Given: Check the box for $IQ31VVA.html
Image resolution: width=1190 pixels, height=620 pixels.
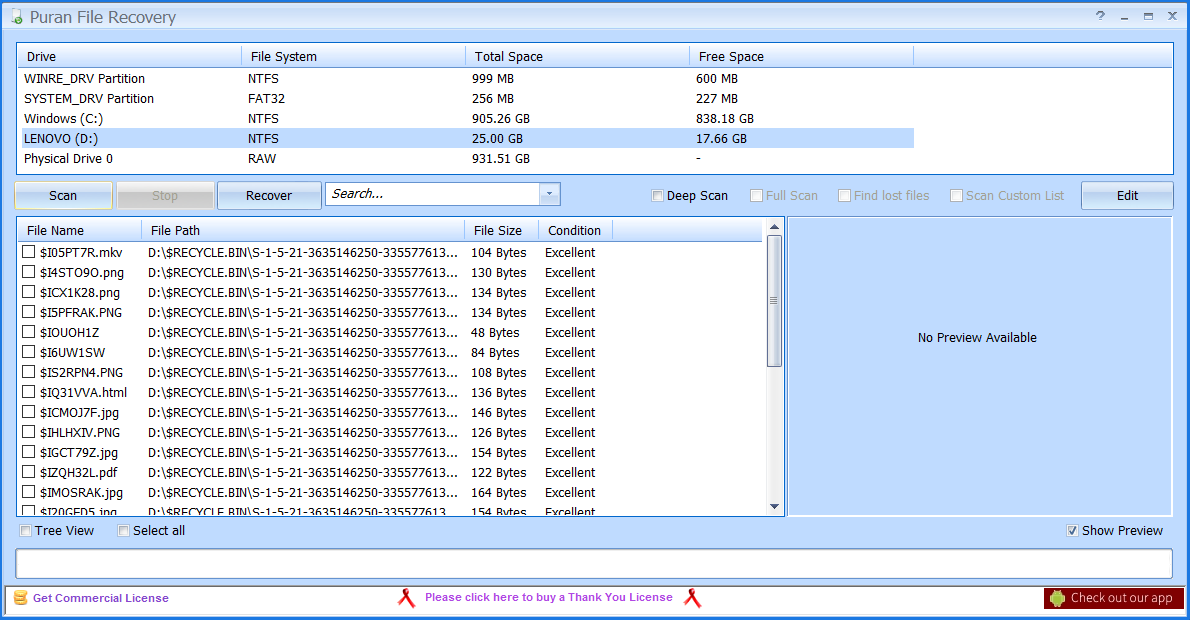Looking at the screenshot, I should 29,392.
